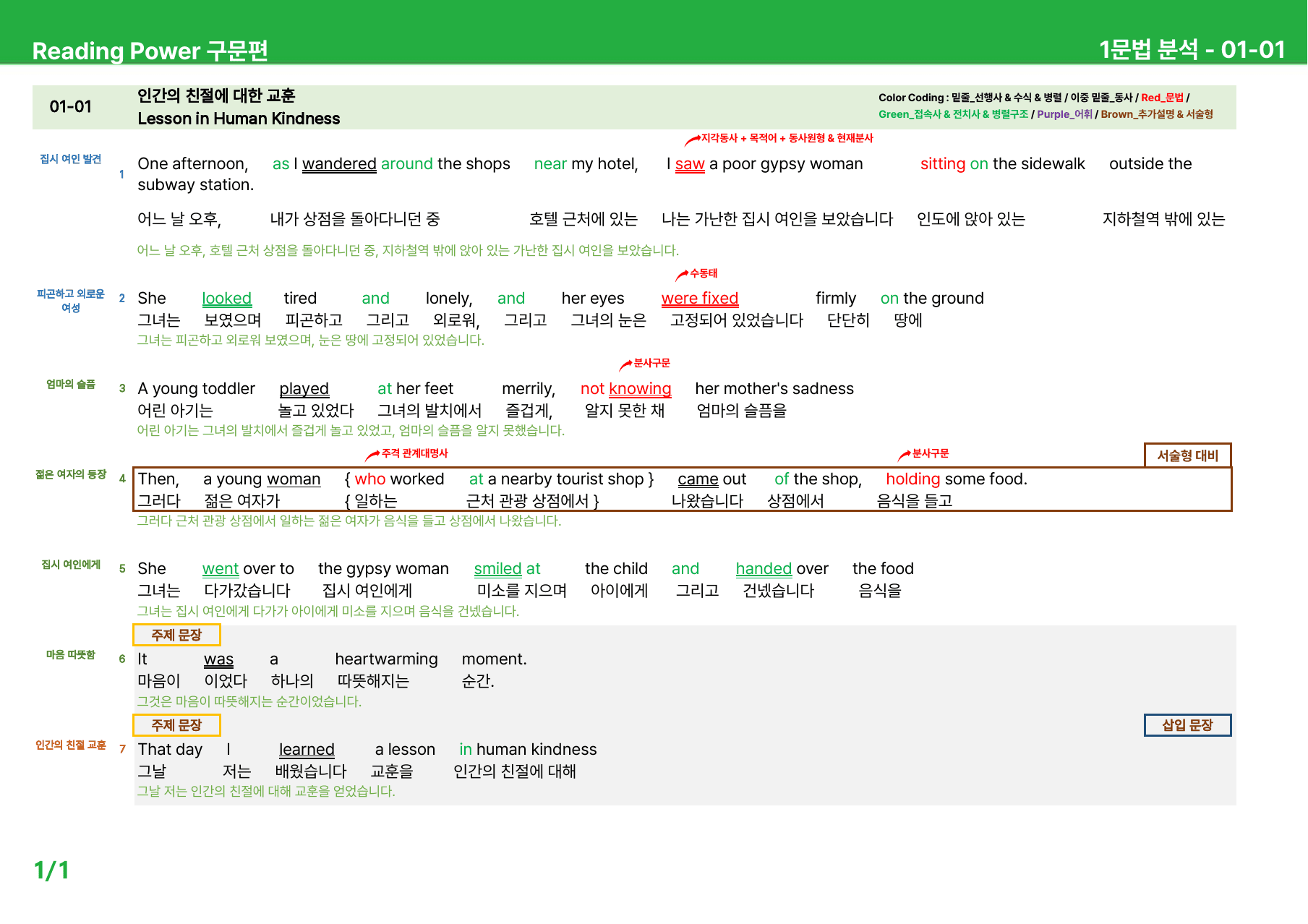Click the red word 'holding'
Screen dimensions: 1308x924
tap(913, 479)
